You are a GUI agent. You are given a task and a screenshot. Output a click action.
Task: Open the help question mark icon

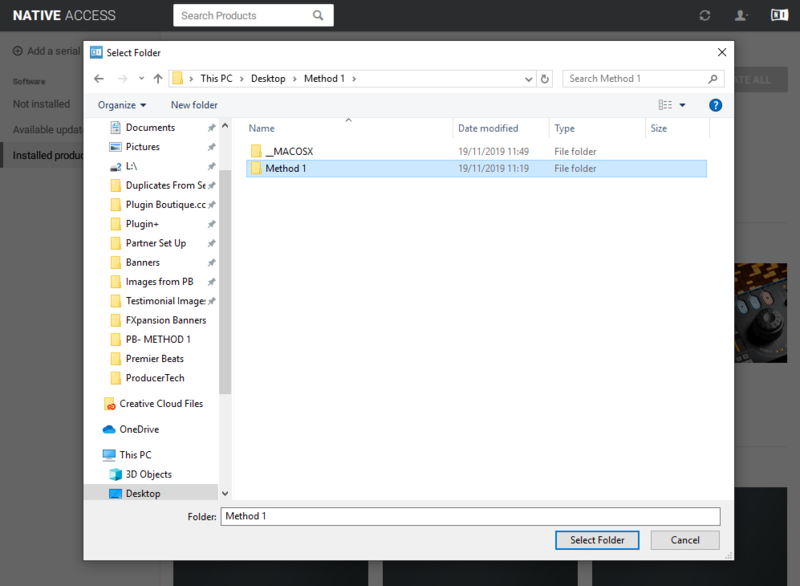[715, 105]
